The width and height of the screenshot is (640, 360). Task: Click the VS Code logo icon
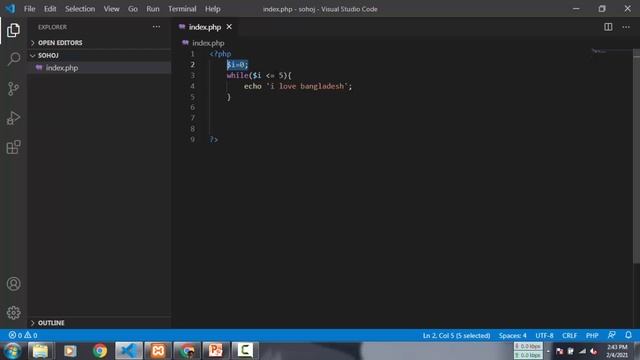[x=10, y=9]
